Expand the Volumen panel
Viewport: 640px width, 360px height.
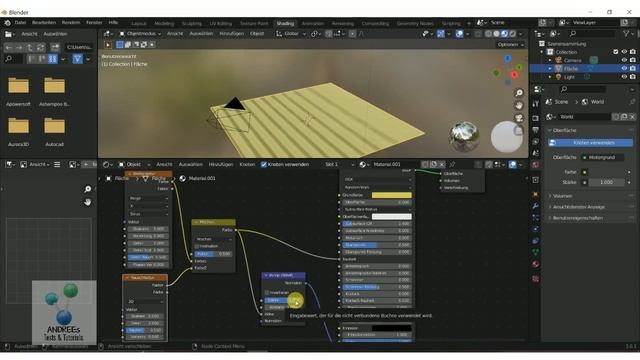562,196
